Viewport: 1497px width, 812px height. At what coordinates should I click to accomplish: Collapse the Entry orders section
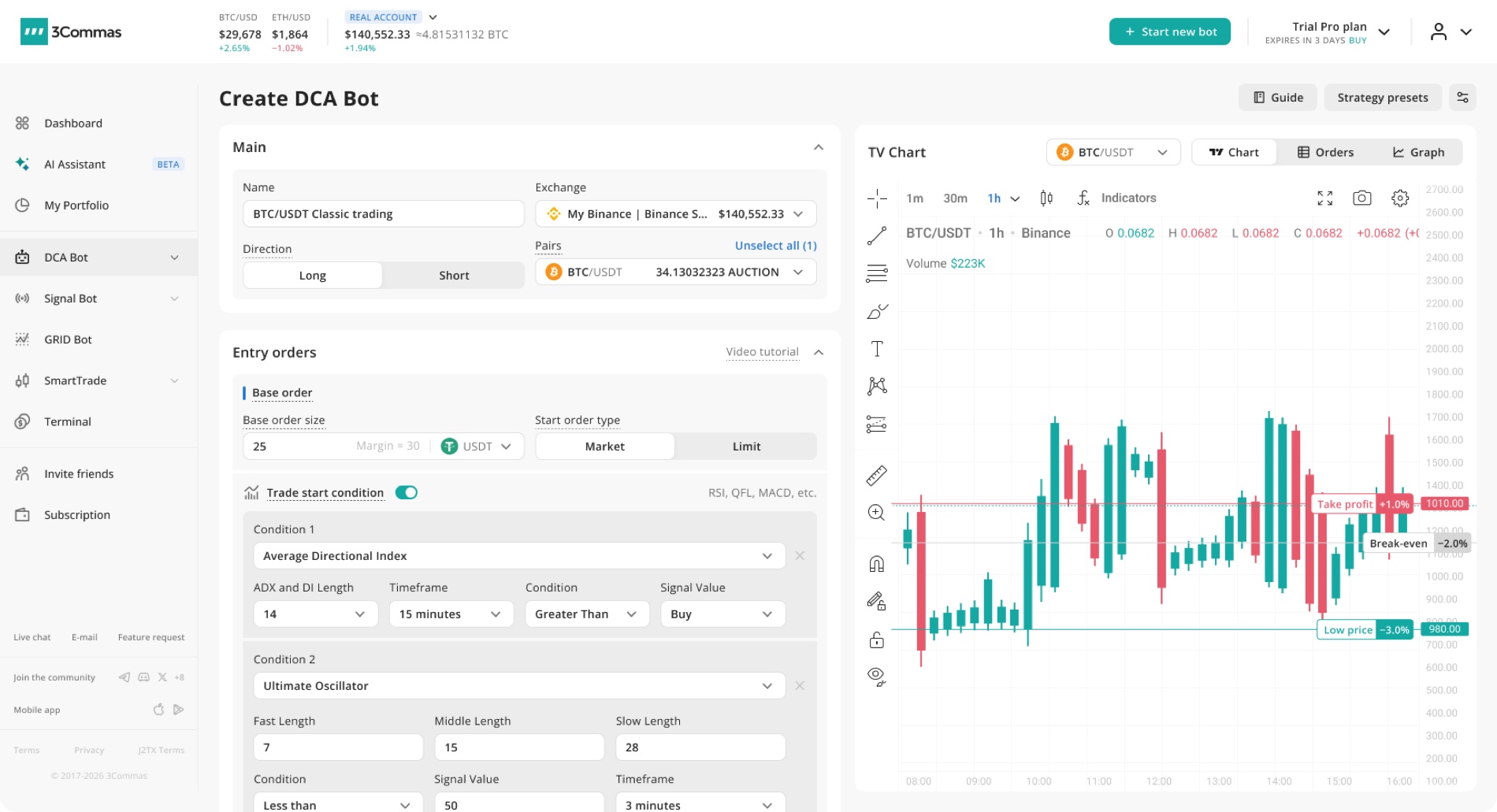coord(819,352)
